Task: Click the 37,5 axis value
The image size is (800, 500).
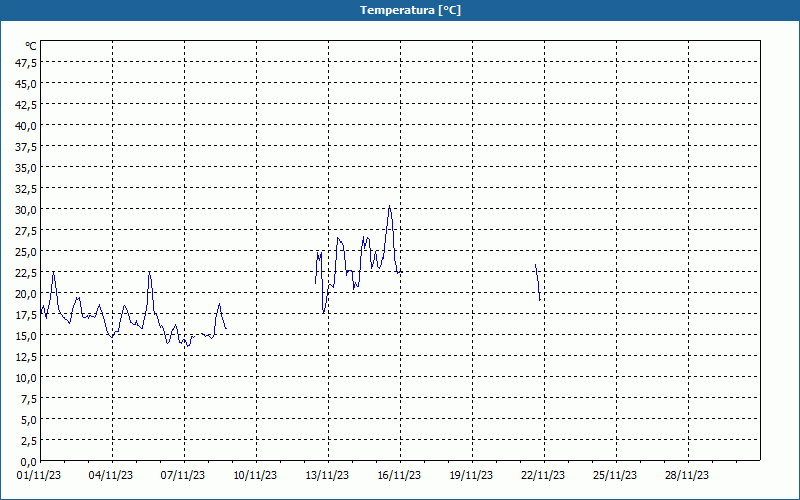Action: click(x=27, y=147)
